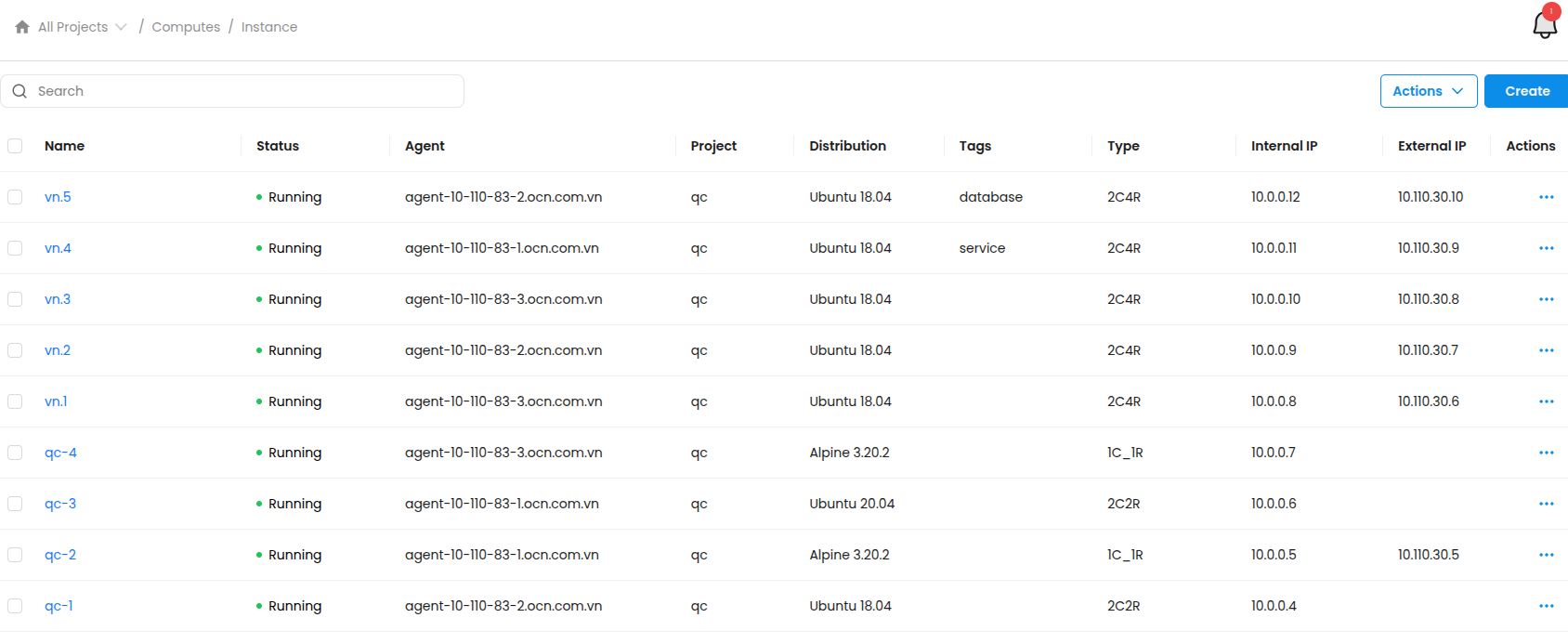Go to Computes in the breadcrumb
Viewport: 1568px width, 644px height.
186,27
